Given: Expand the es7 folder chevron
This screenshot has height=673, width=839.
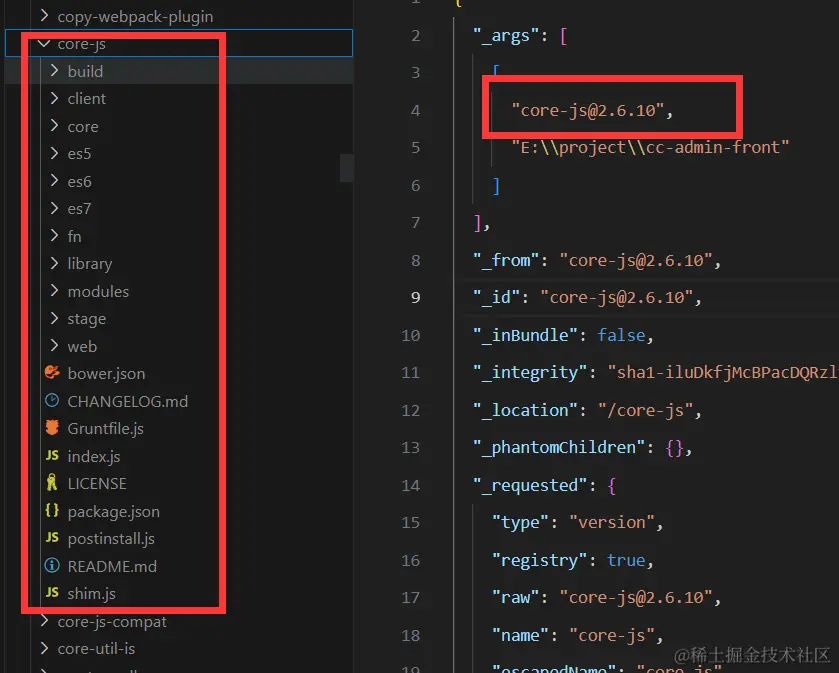Looking at the screenshot, I should pos(54,208).
